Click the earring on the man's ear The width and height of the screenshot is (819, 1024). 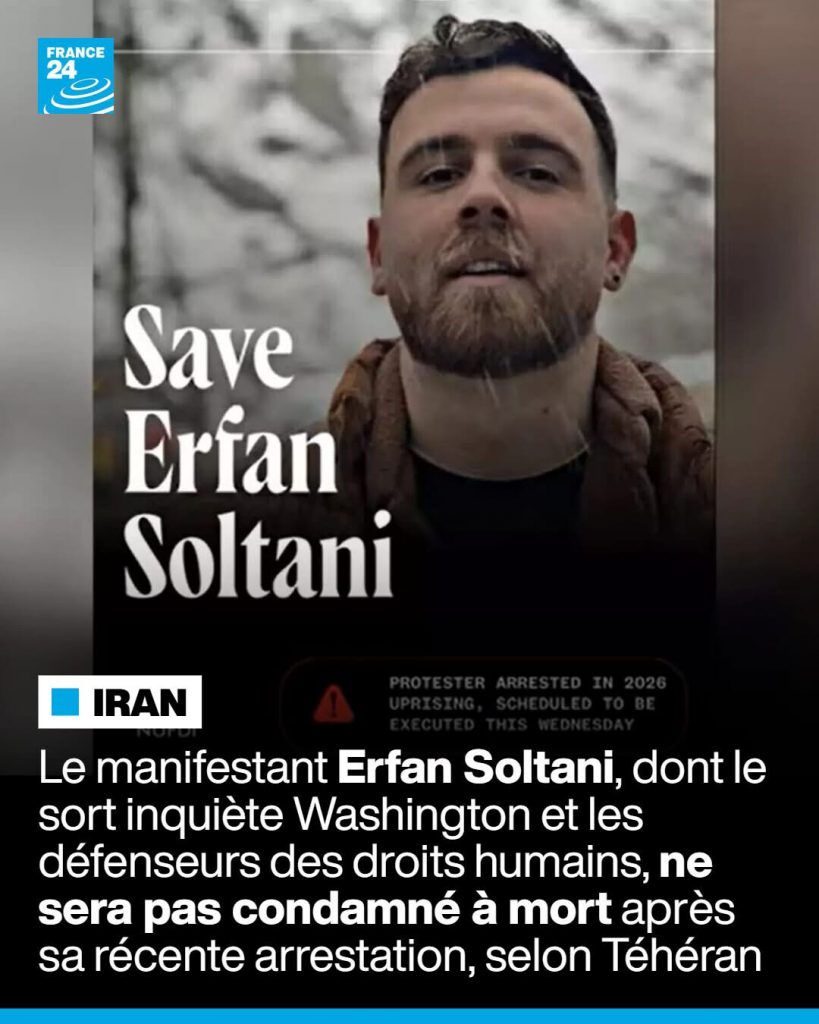point(615,285)
